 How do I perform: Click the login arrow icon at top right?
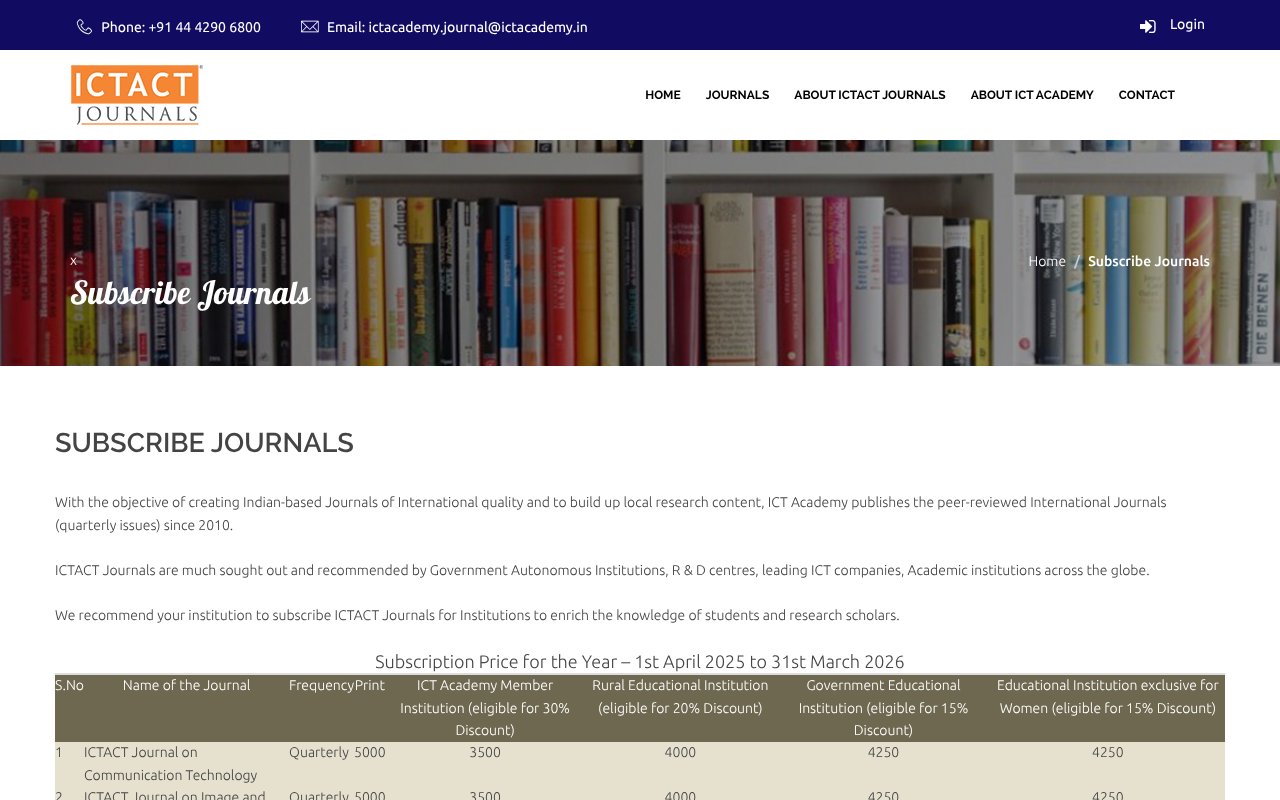(1147, 26)
